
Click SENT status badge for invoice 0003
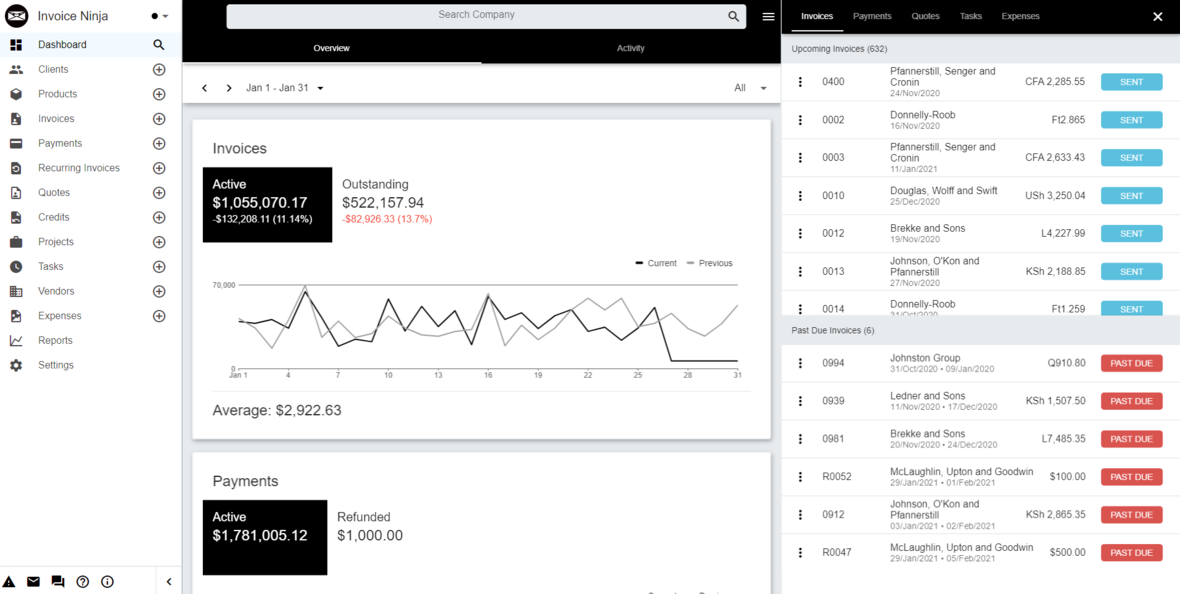pyautogui.click(x=1131, y=157)
